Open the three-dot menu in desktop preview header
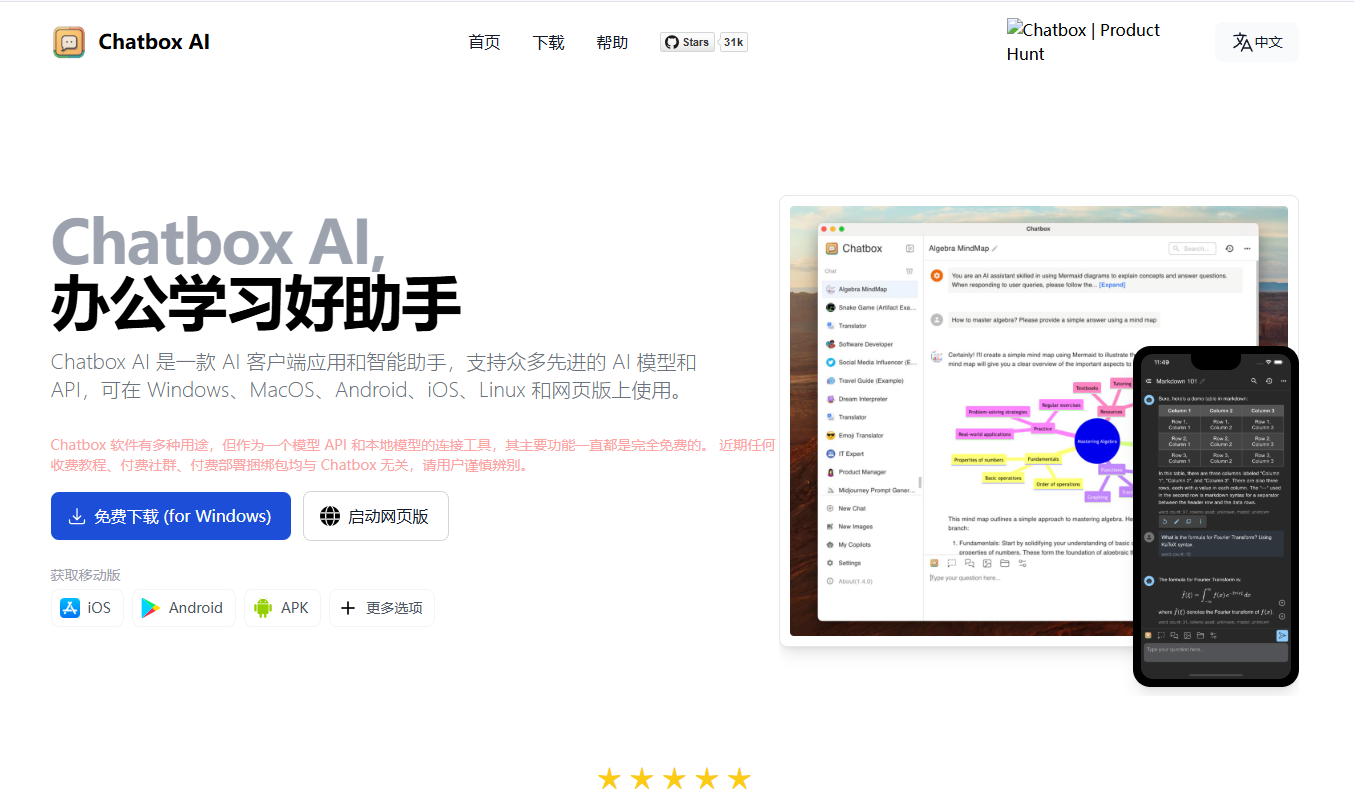Image resolution: width=1354 pixels, height=807 pixels. click(x=1247, y=248)
